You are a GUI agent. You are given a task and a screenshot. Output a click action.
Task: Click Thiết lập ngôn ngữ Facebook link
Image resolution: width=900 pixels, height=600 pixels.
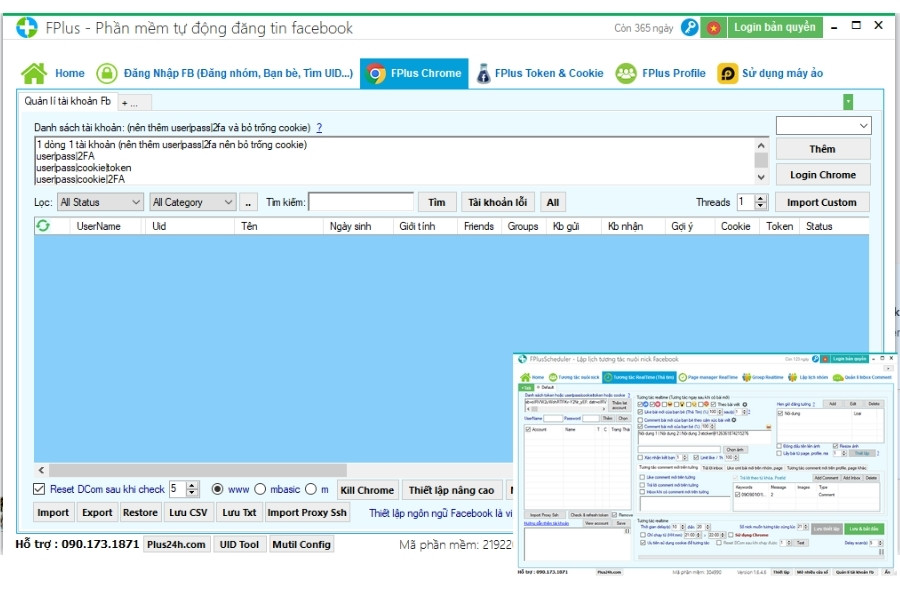click(440, 513)
